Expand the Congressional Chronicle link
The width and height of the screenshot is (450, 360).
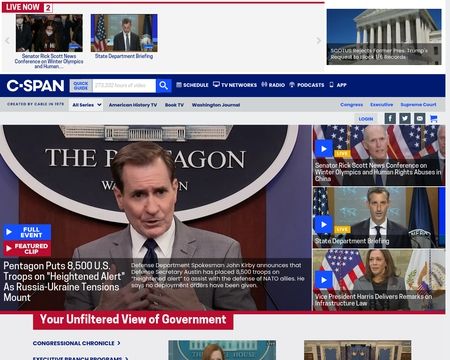(x=76, y=343)
